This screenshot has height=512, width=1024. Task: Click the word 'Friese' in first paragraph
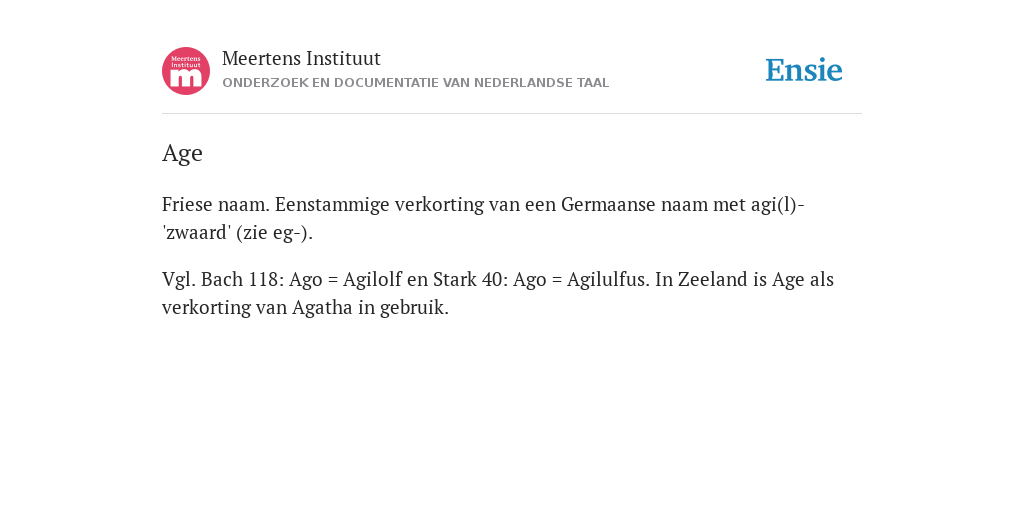[187, 204]
